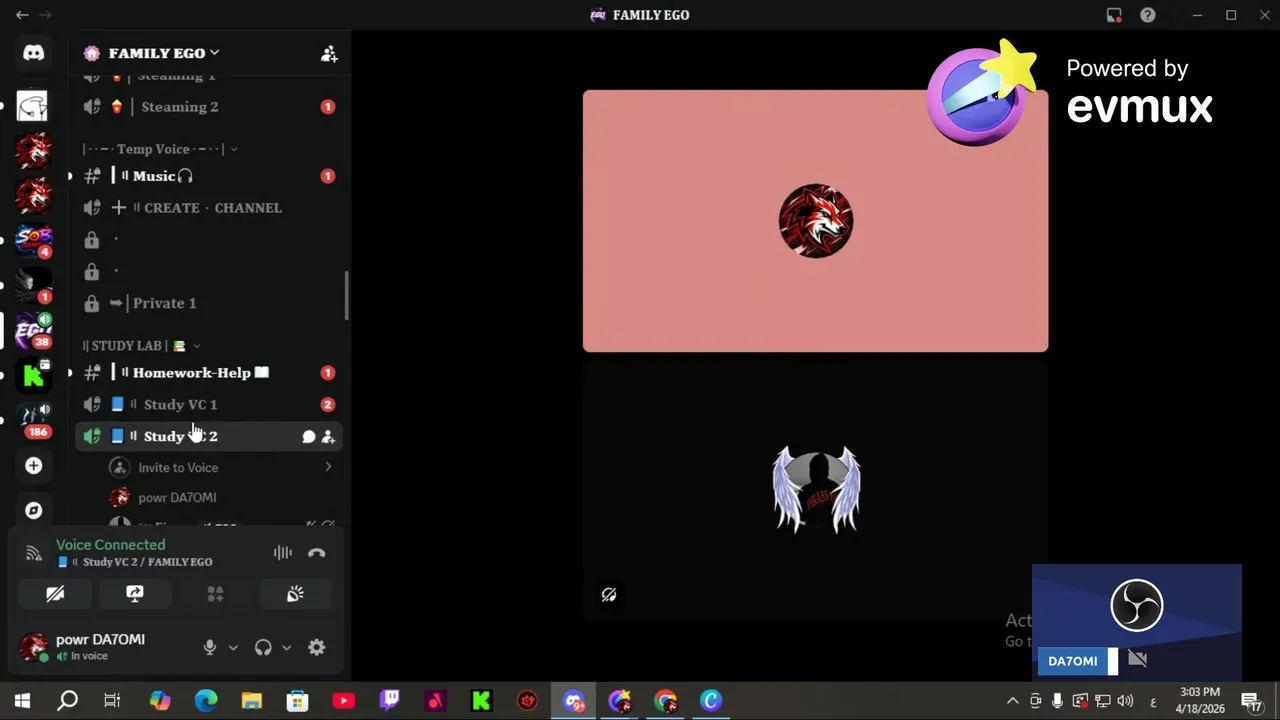Open the Music text channel
Screen dimensions: 1280x720
209,176
